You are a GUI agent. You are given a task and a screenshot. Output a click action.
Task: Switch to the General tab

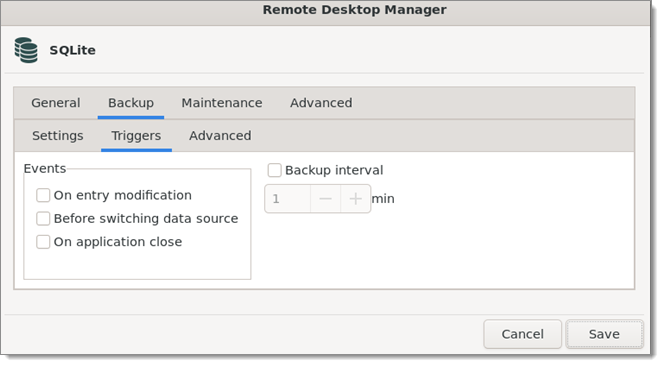click(56, 103)
